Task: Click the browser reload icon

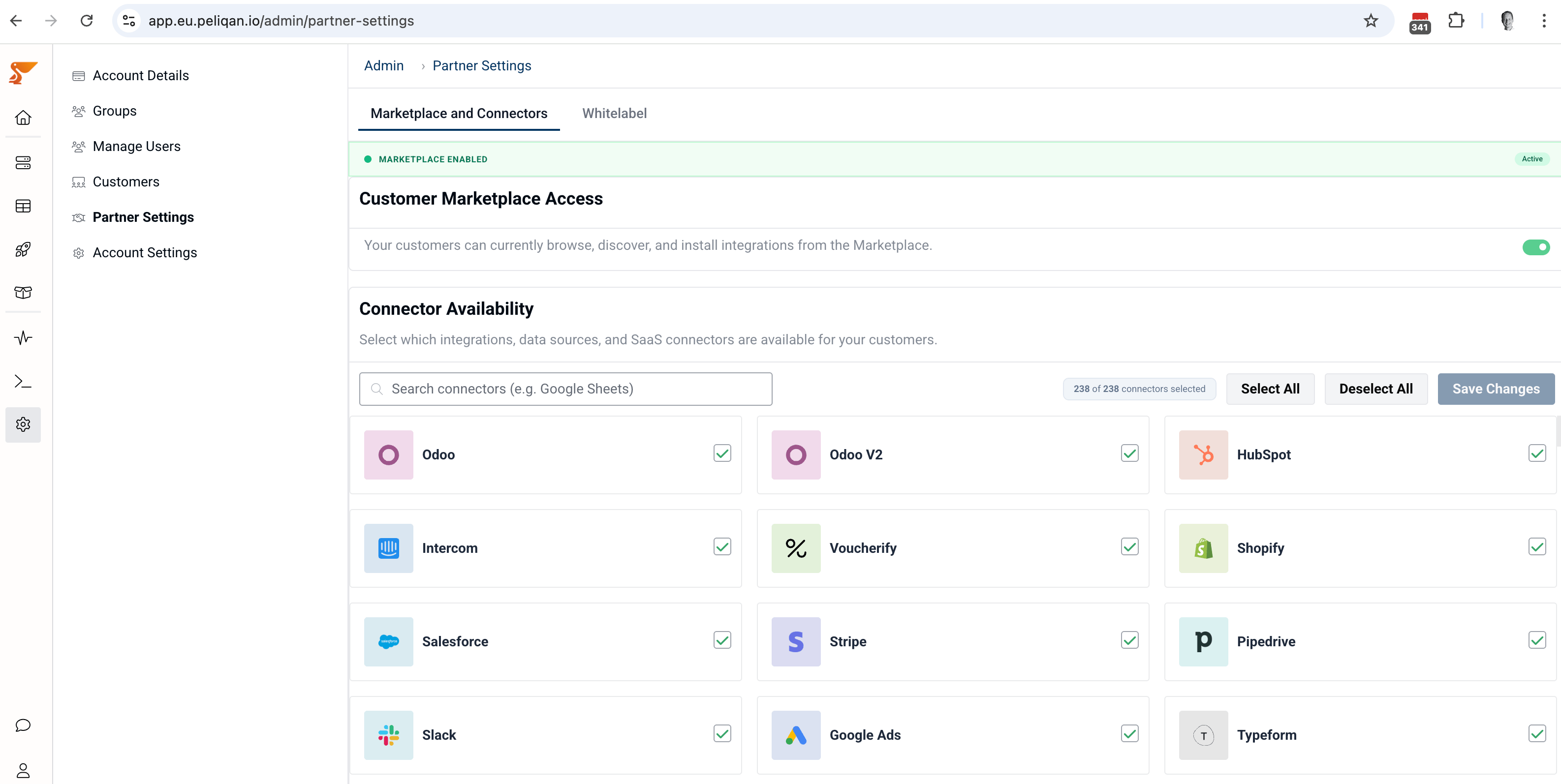Action: tap(87, 21)
